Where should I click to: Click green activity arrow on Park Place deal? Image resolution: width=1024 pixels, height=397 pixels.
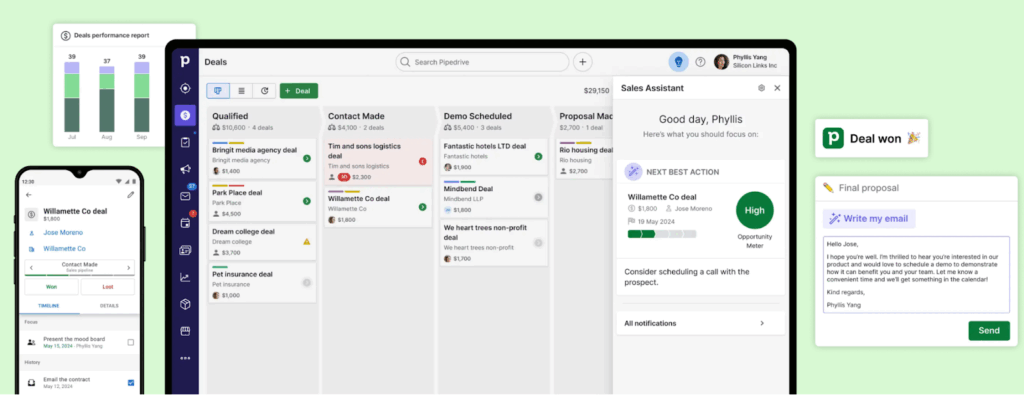point(306,201)
